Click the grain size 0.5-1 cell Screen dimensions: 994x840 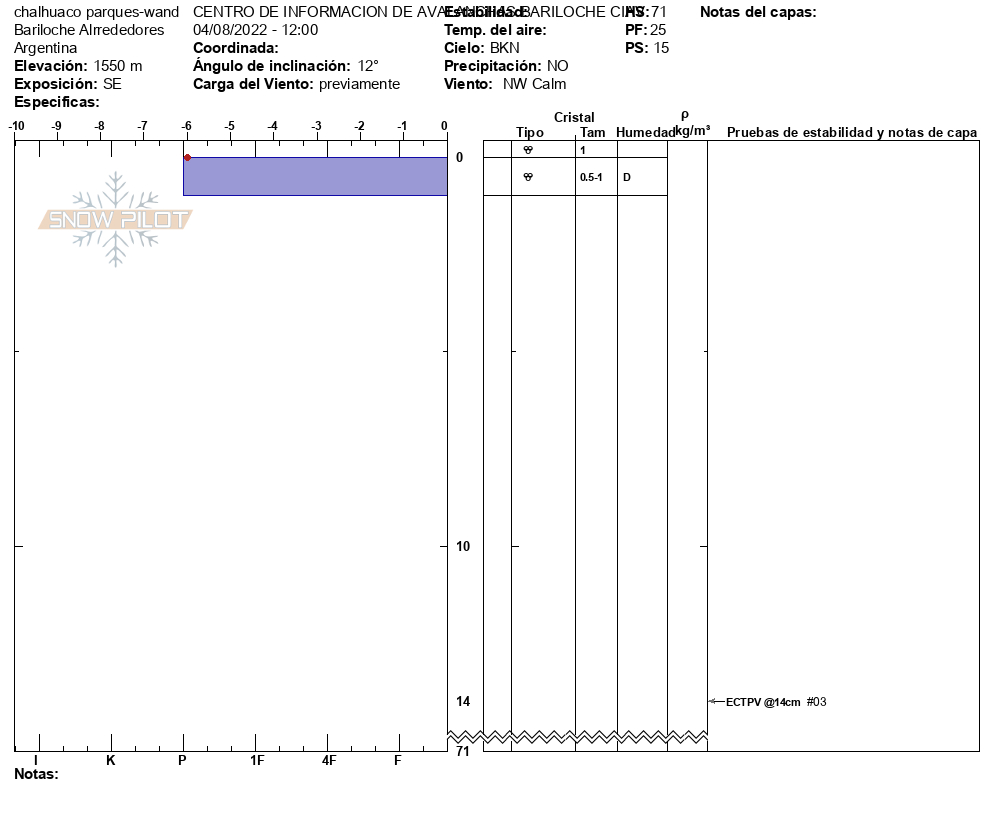[x=591, y=177]
